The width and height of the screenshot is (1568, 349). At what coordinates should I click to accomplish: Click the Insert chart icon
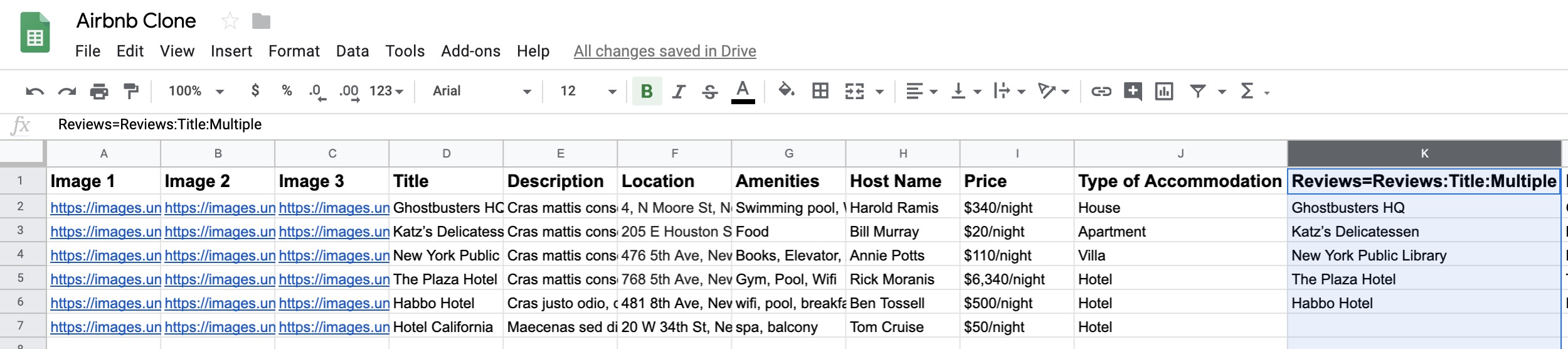point(1164,92)
